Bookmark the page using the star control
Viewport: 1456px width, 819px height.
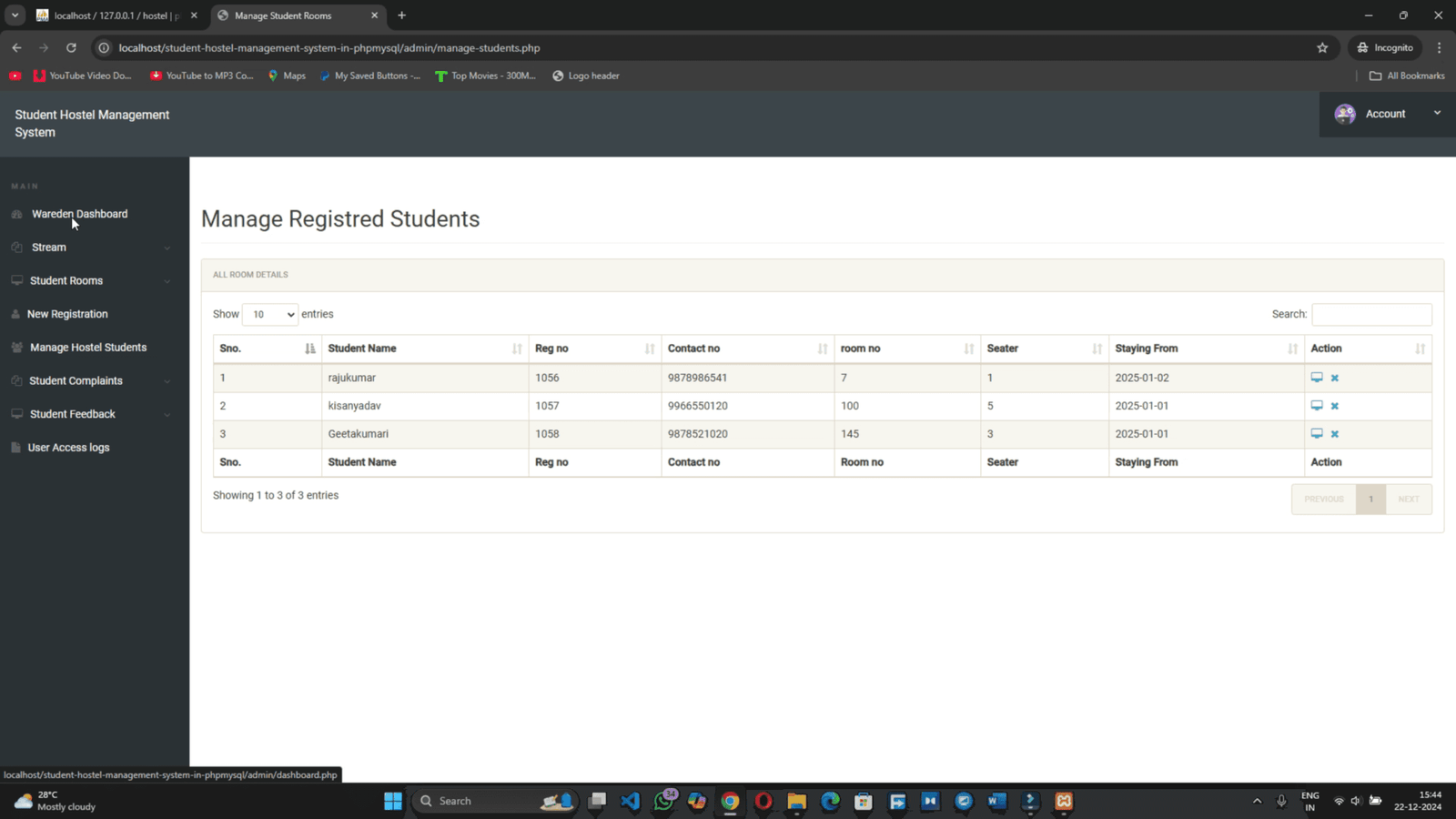[x=1322, y=47]
